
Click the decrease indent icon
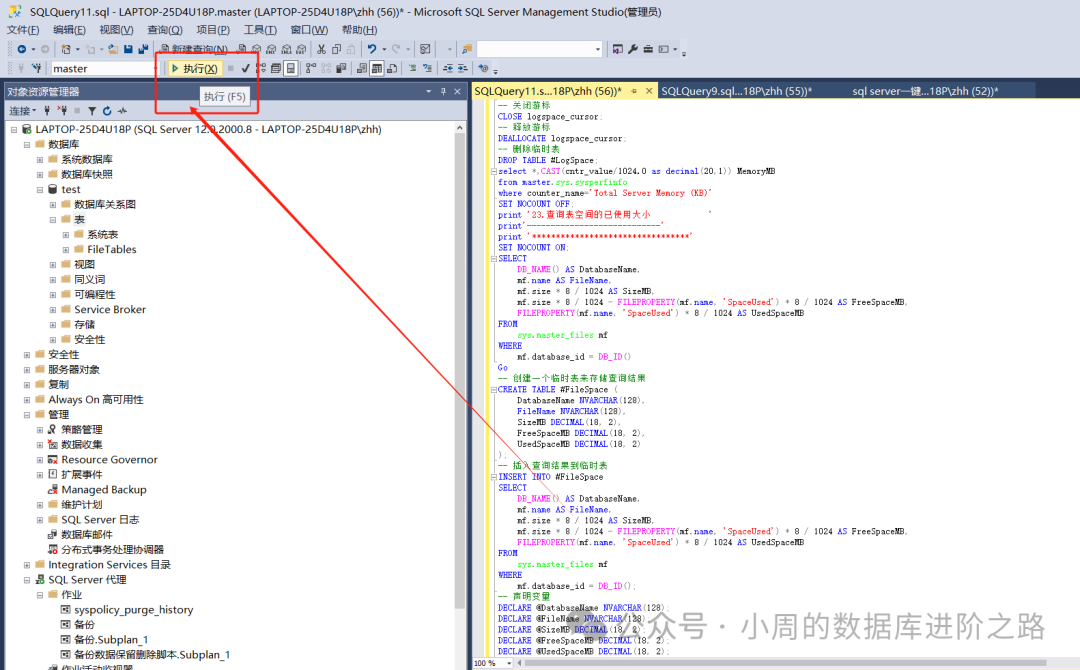coord(448,68)
